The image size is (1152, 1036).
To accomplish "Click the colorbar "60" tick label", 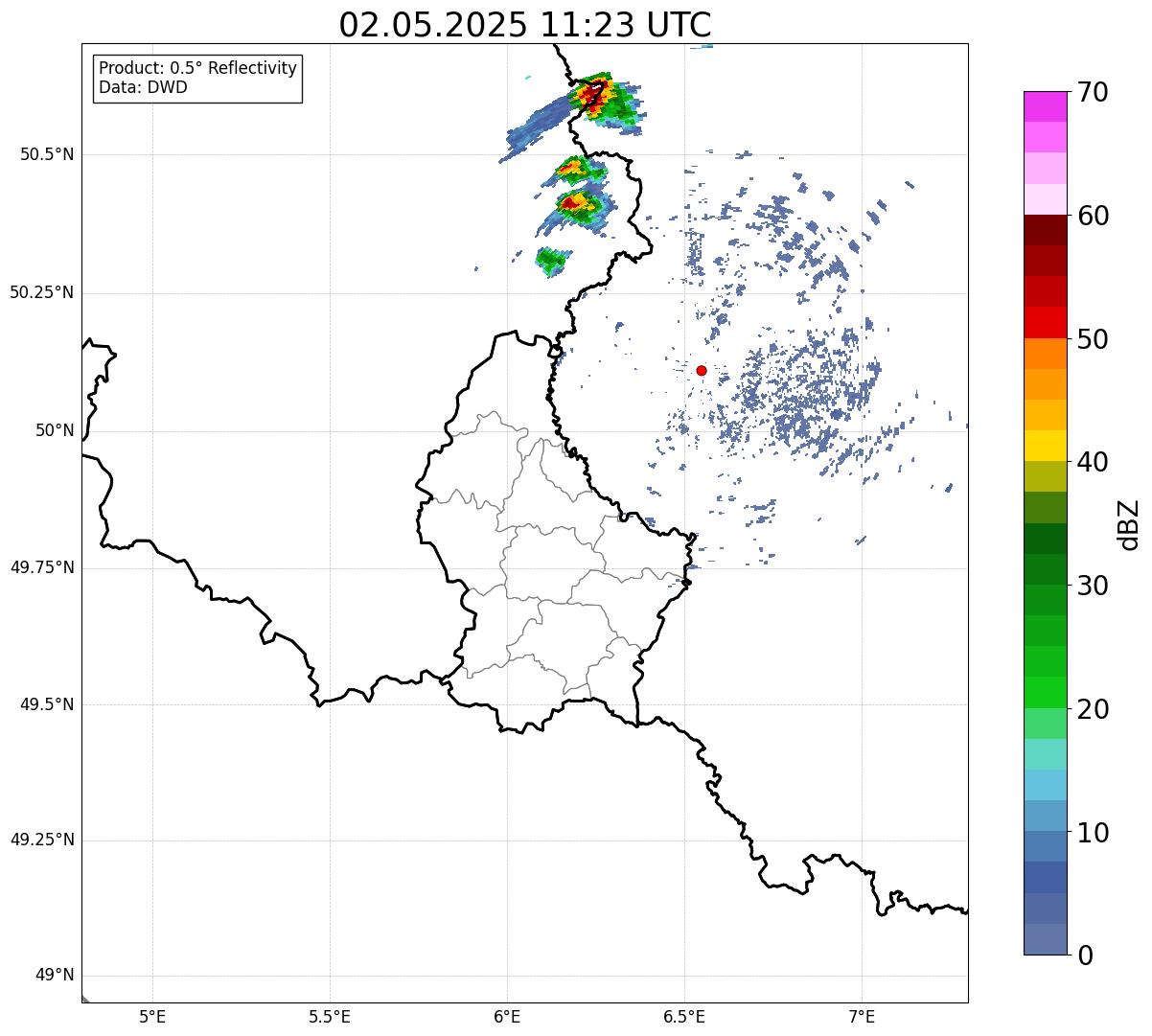I will 1094,216.
